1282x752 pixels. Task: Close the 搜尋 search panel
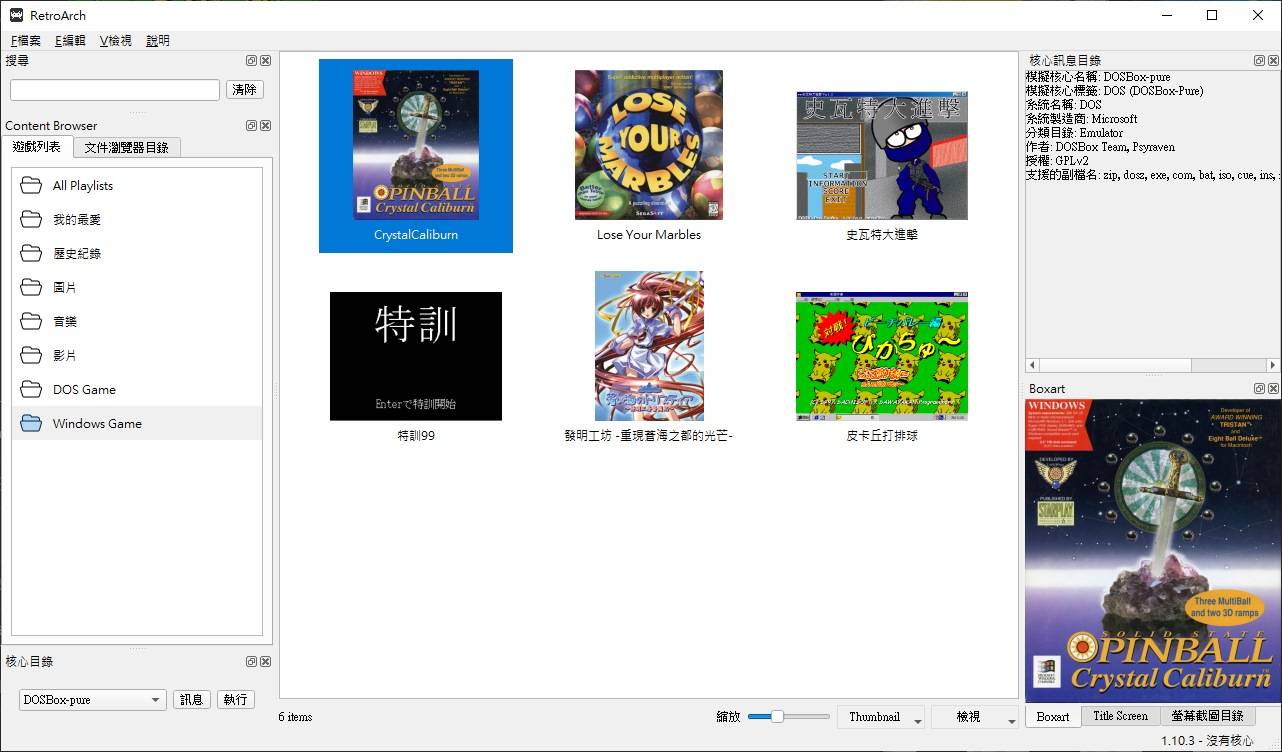pyautogui.click(x=266, y=61)
